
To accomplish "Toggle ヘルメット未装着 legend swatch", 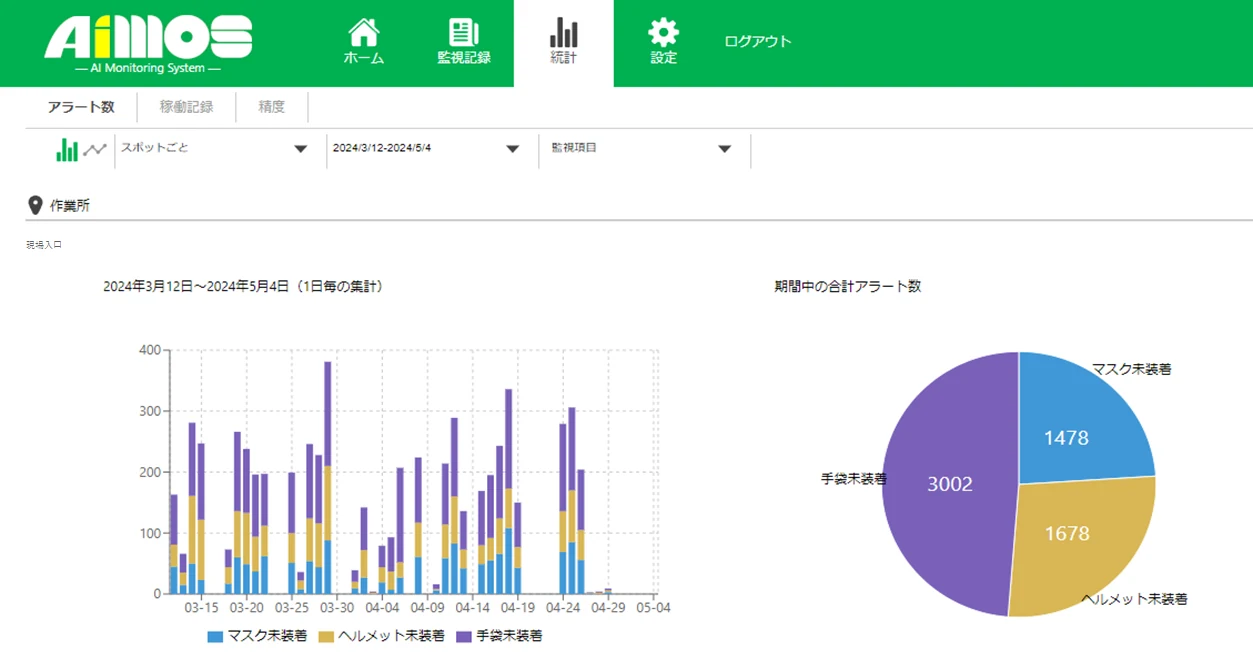I will pyautogui.click(x=326, y=636).
